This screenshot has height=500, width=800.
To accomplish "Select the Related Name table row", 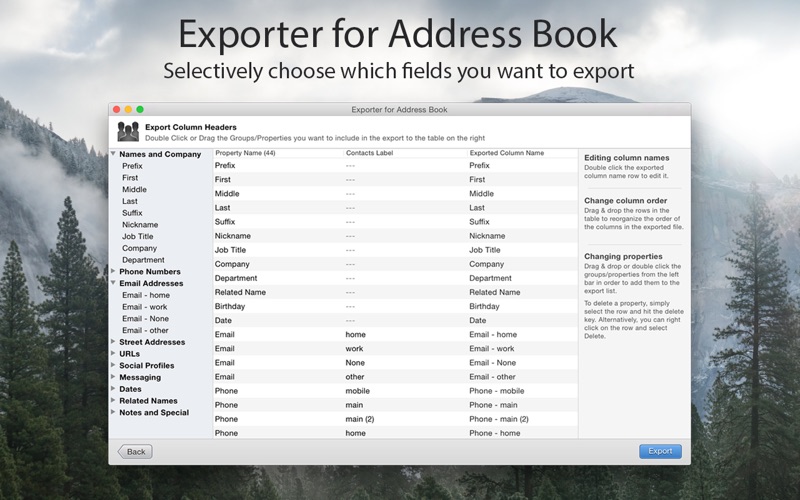I will pos(395,292).
